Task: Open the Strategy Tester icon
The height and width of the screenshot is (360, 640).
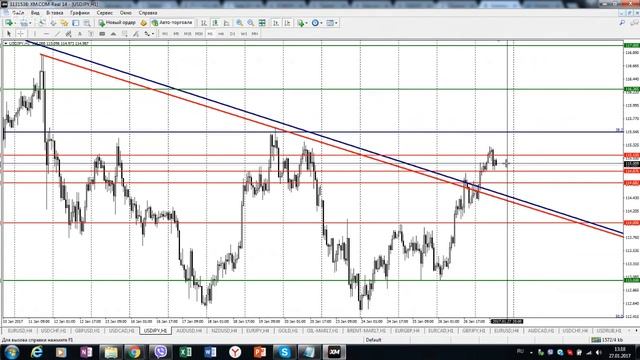Action: [87, 23]
